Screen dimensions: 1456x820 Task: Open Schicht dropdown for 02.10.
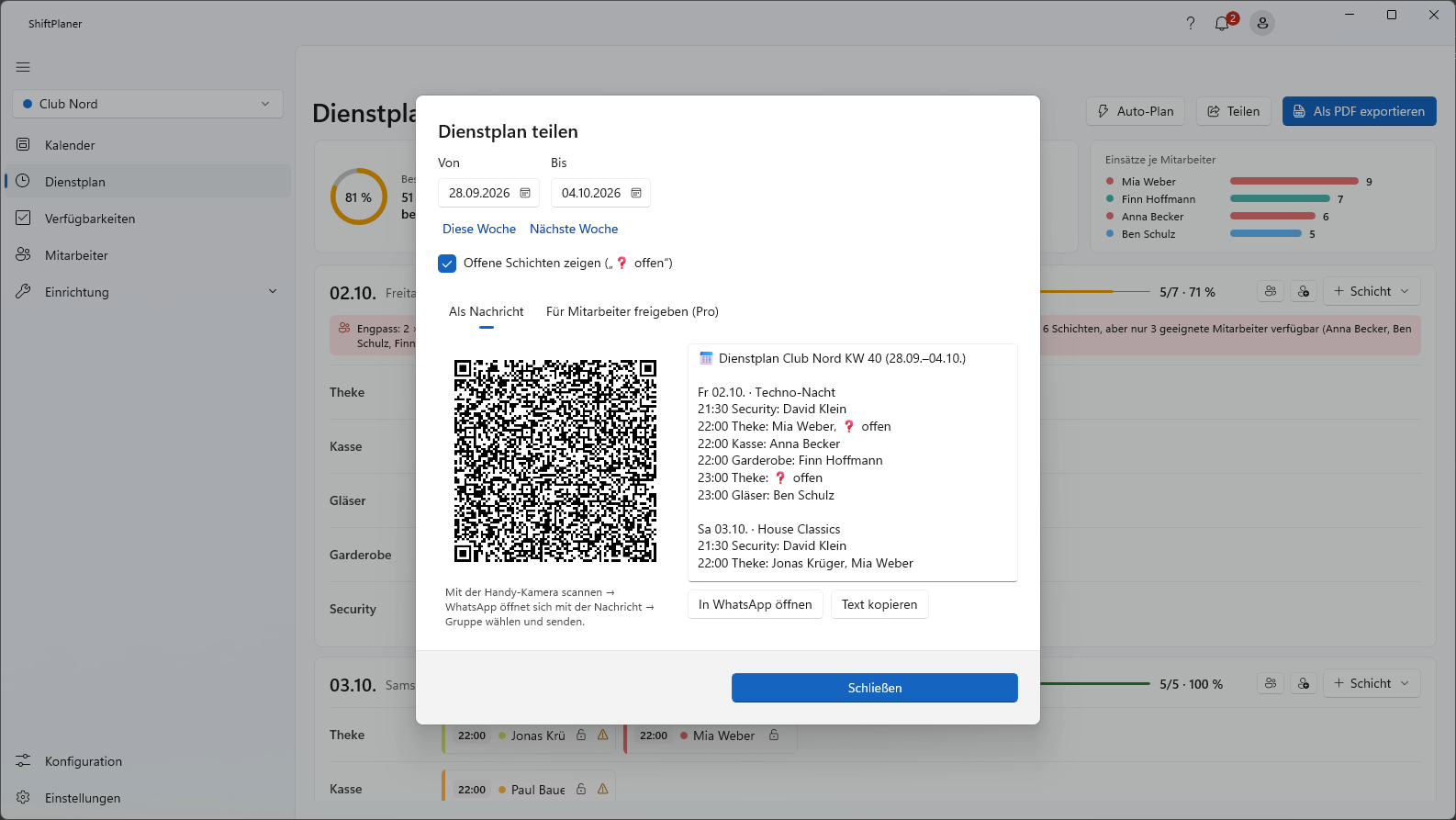[x=1372, y=291]
